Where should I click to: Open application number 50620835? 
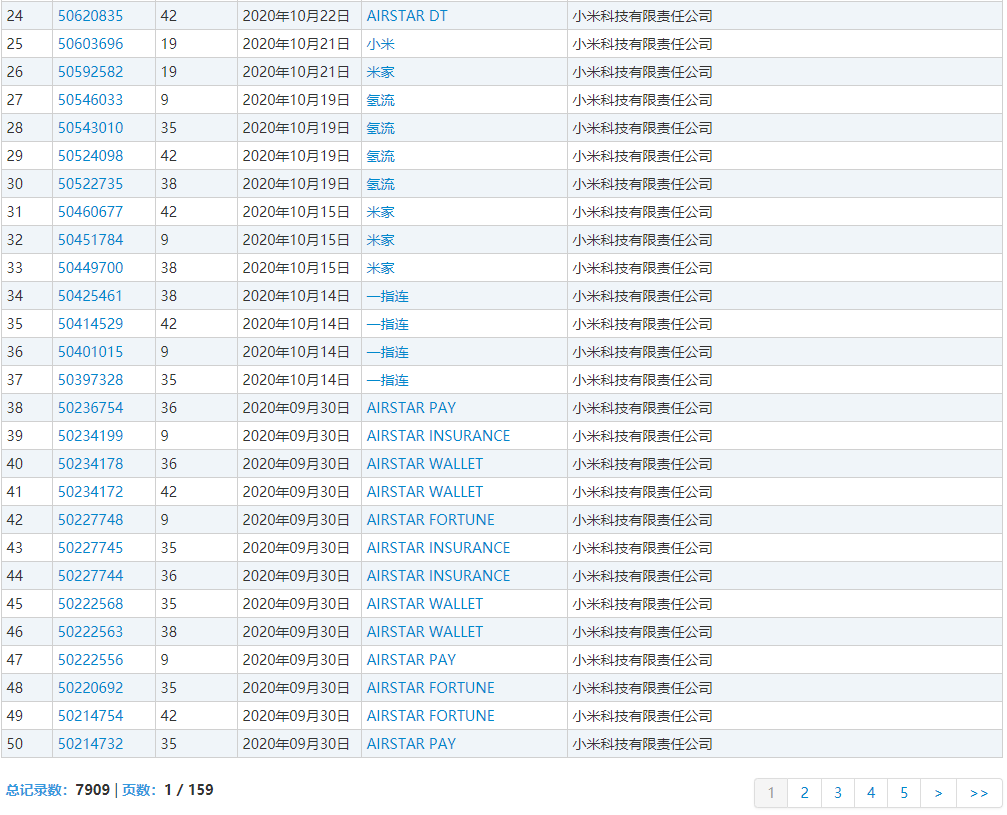91,16
